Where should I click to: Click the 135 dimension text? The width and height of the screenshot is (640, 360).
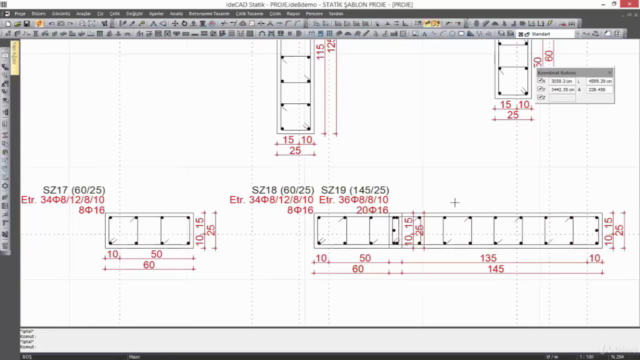488,258
